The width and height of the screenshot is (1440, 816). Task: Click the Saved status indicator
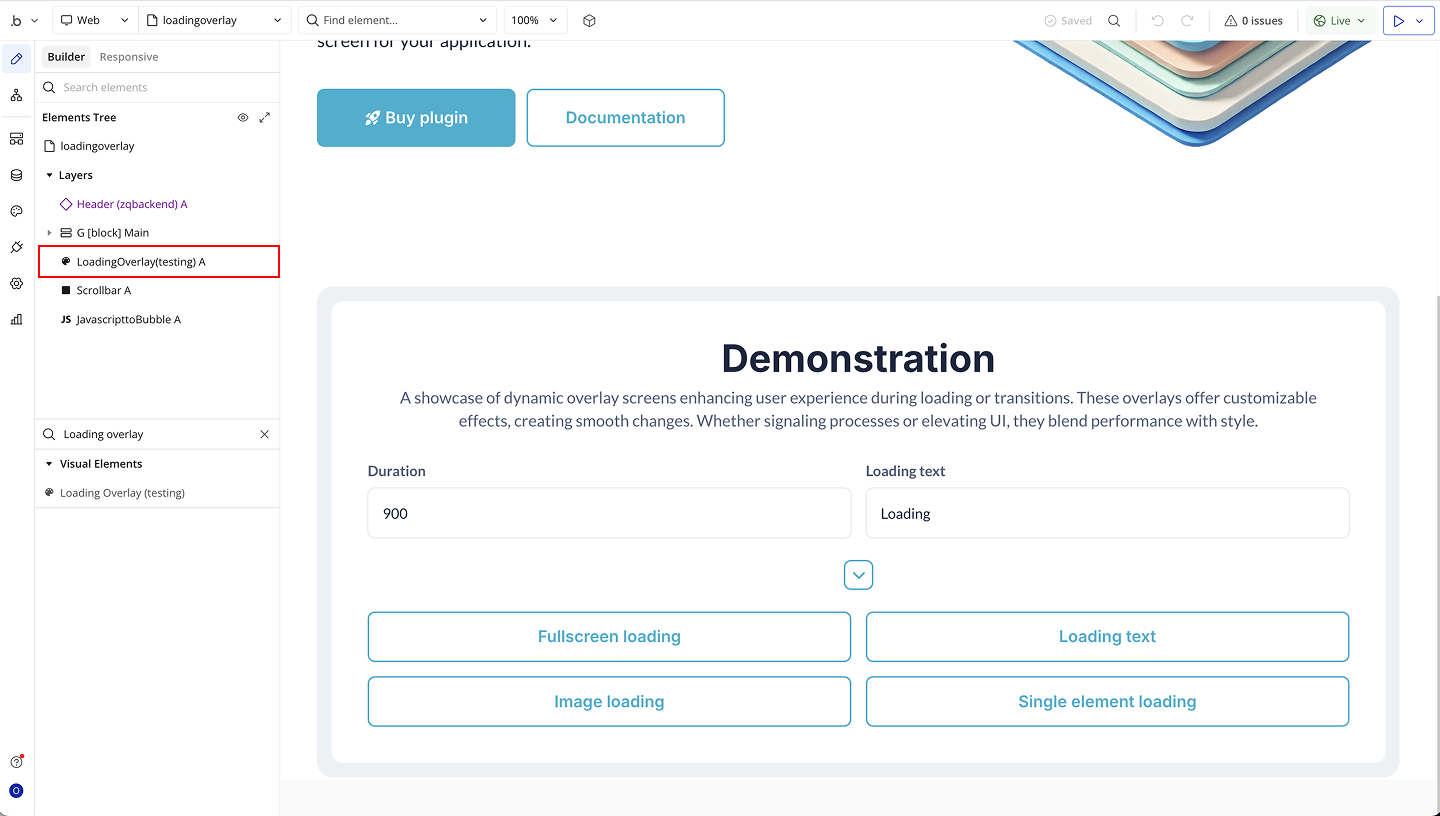click(1068, 20)
